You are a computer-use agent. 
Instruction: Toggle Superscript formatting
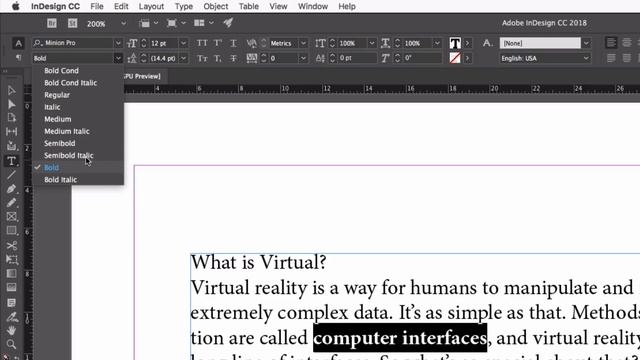pyautogui.click(x=218, y=43)
